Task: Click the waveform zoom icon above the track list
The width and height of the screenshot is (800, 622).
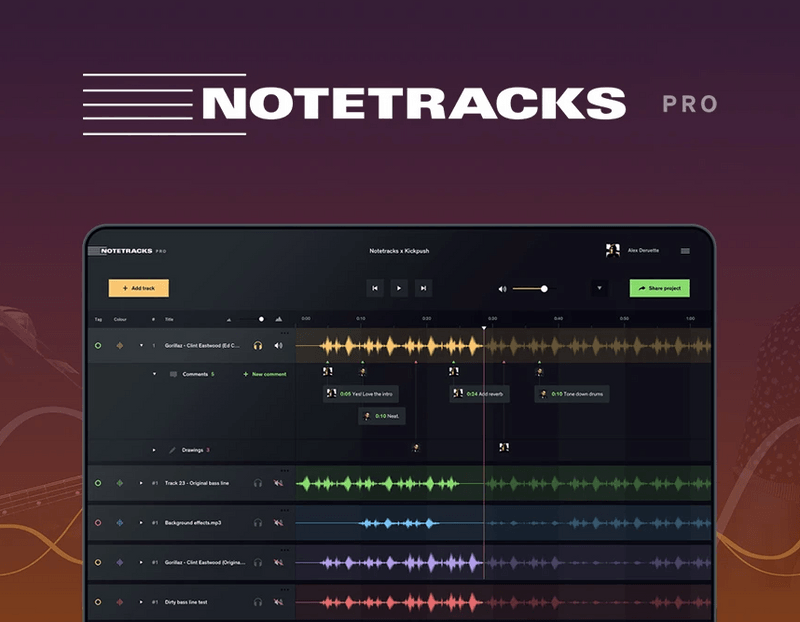Action: [x=277, y=320]
